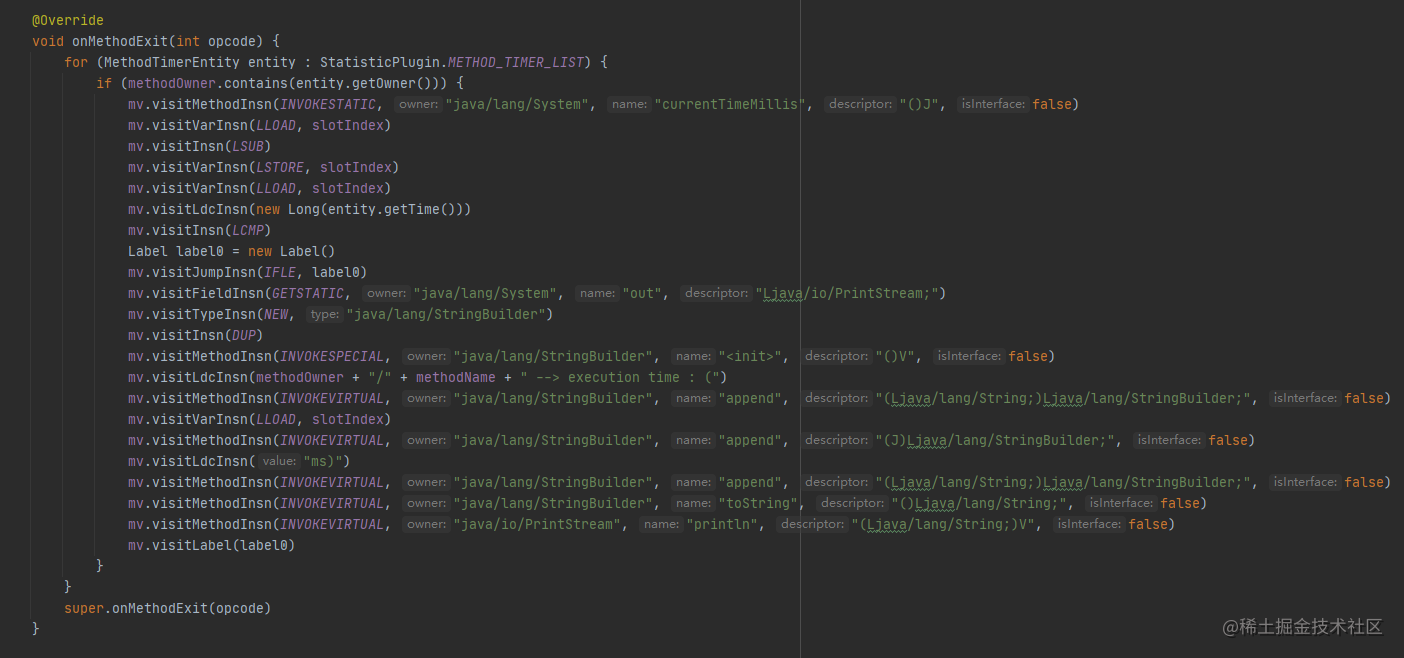This screenshot has width=1404, height=658.
Task: Click the LSTORE opcode
Action: pyautogui.click(x=280, y=167)
